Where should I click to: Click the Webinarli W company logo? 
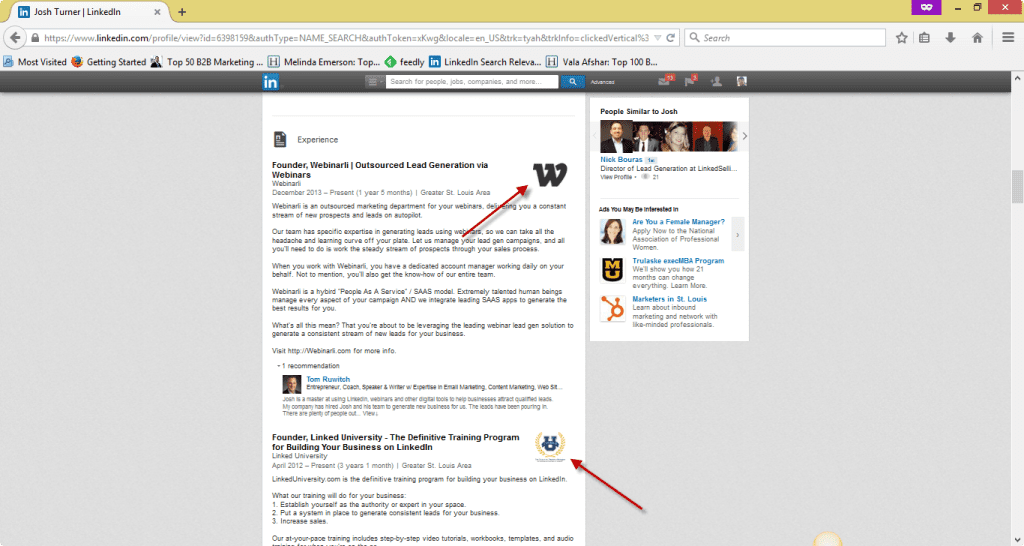click(x=550, y=174)
